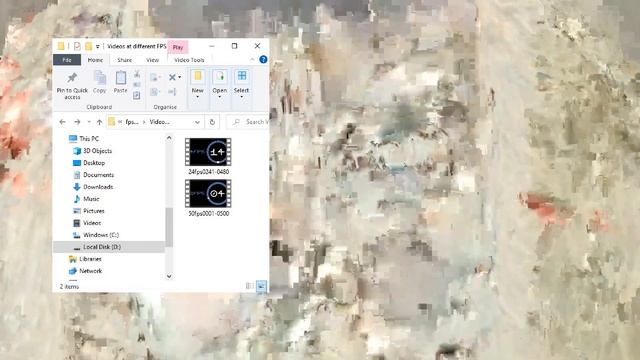Go up one folder level arrow
Viewport: 640px width, 360px height.
(99, 122)
